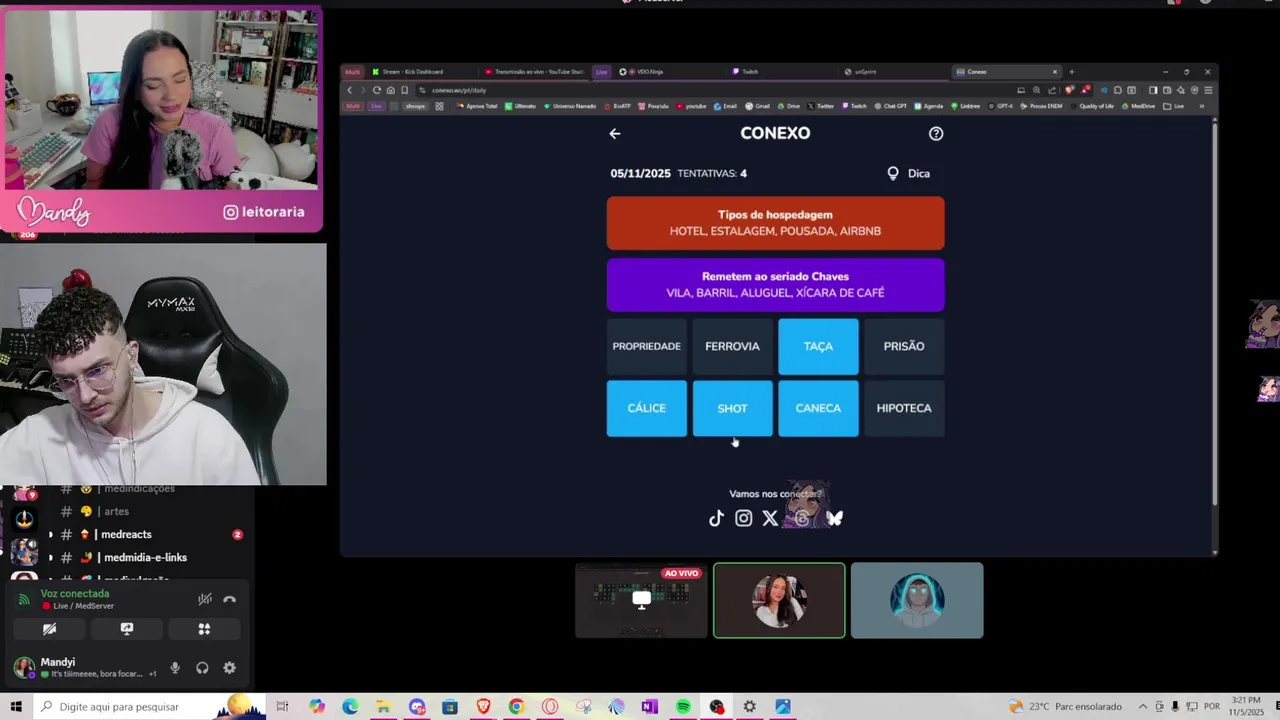Select the FERROVIA word tile
This screenshot has height=720, width=1280.
(x=732, y=347)
